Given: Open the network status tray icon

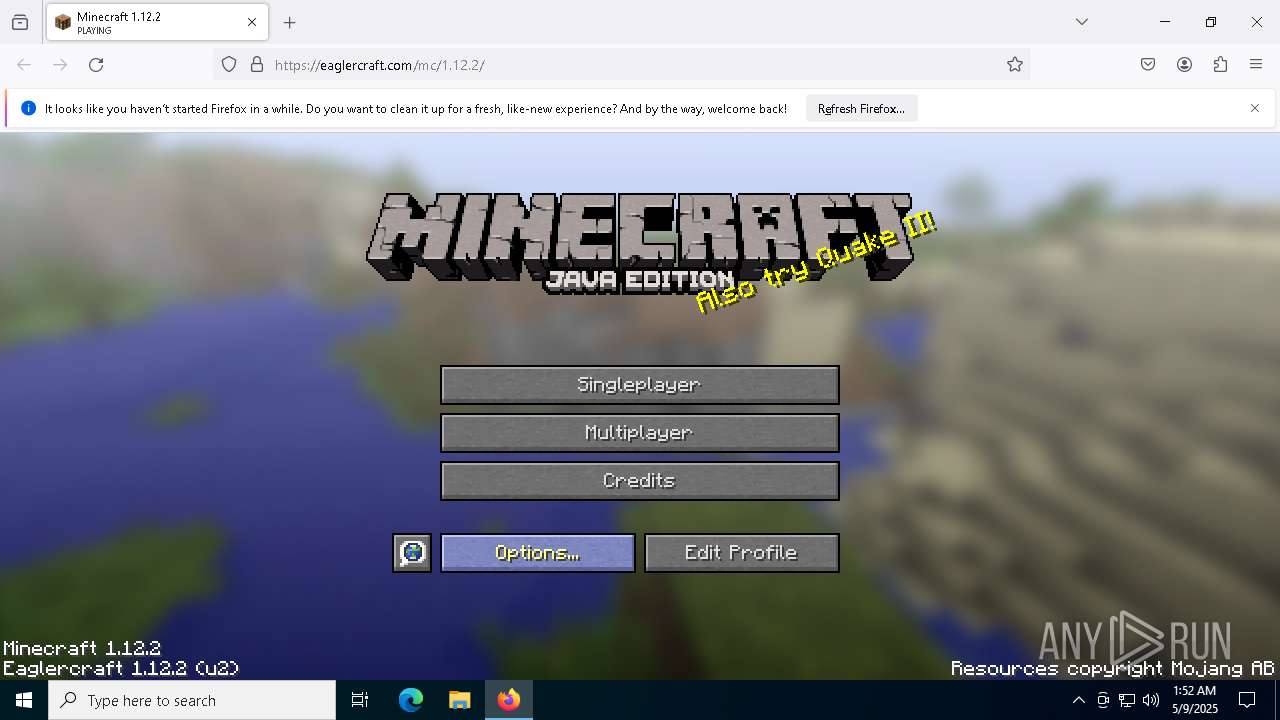Looking at the screenshot, I should click(x=1127, y=700).
